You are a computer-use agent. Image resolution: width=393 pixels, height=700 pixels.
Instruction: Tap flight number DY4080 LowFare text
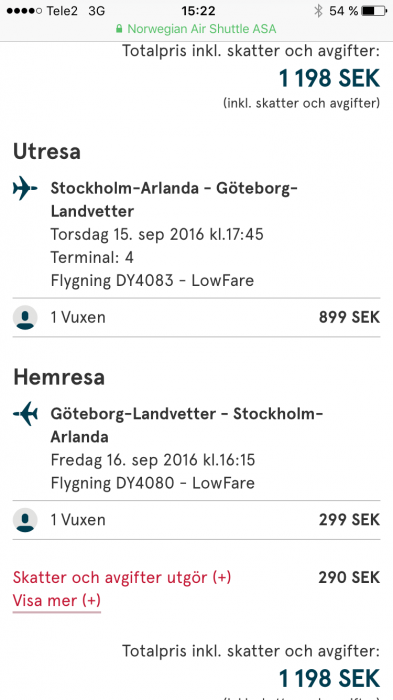click(x=152, y=483)
